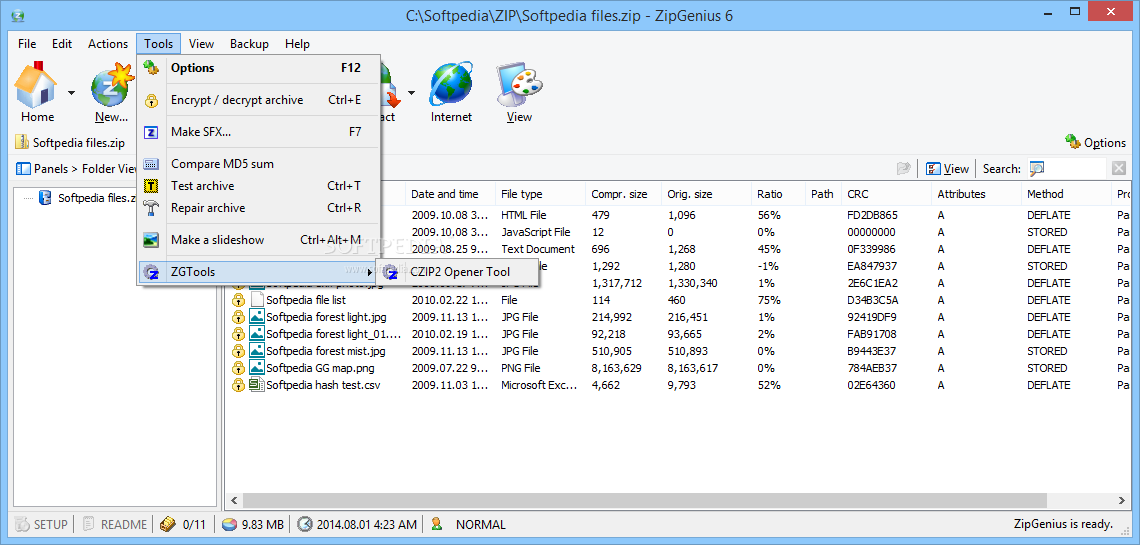The height and width of the screenshot is (545, 1140).
Task: Click the Options icon in Tools menu
Action: click(x=151, y=68)
